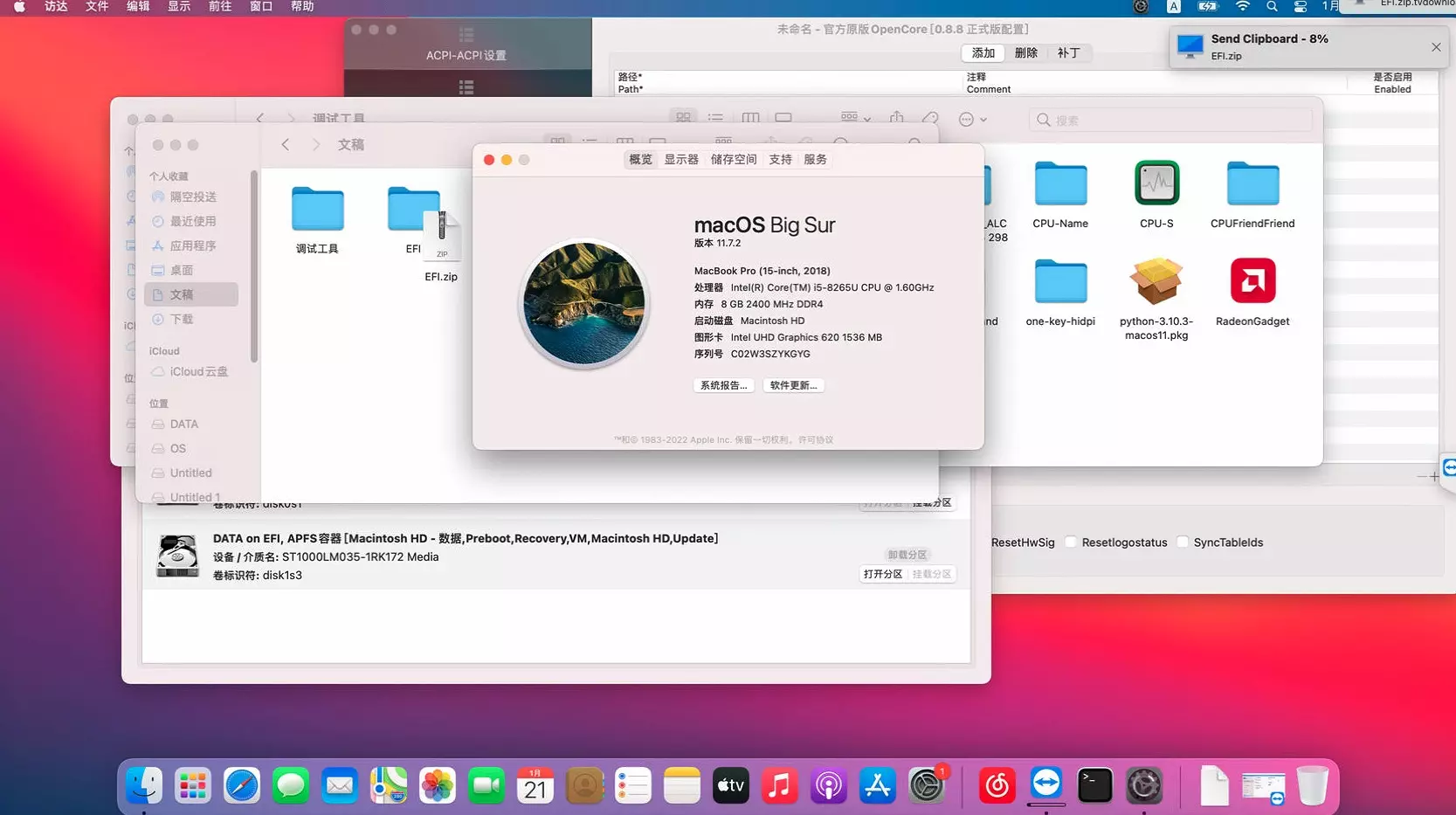1456x815 pixels.
Task: Launch Terminal from the Dock
Action: (x=1095, y=785)
